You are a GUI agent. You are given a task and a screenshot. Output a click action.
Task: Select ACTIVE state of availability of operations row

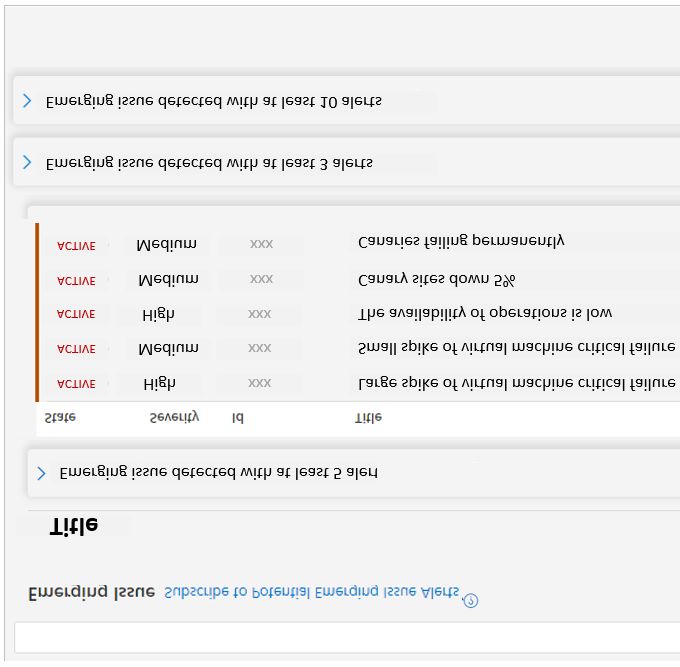tap(76, 314)
